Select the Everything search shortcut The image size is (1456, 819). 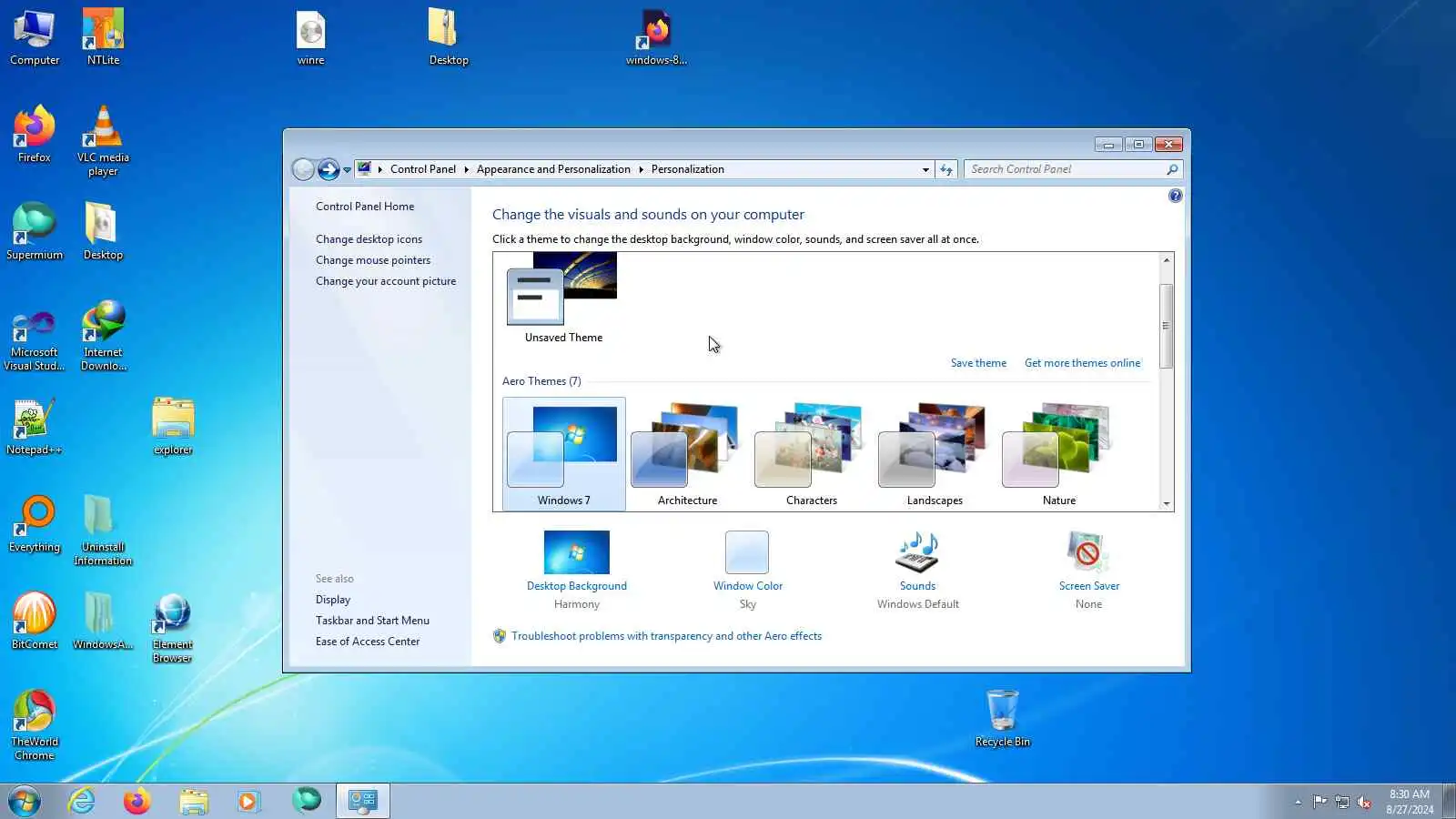pyautogui.click(x=35, y=524)
